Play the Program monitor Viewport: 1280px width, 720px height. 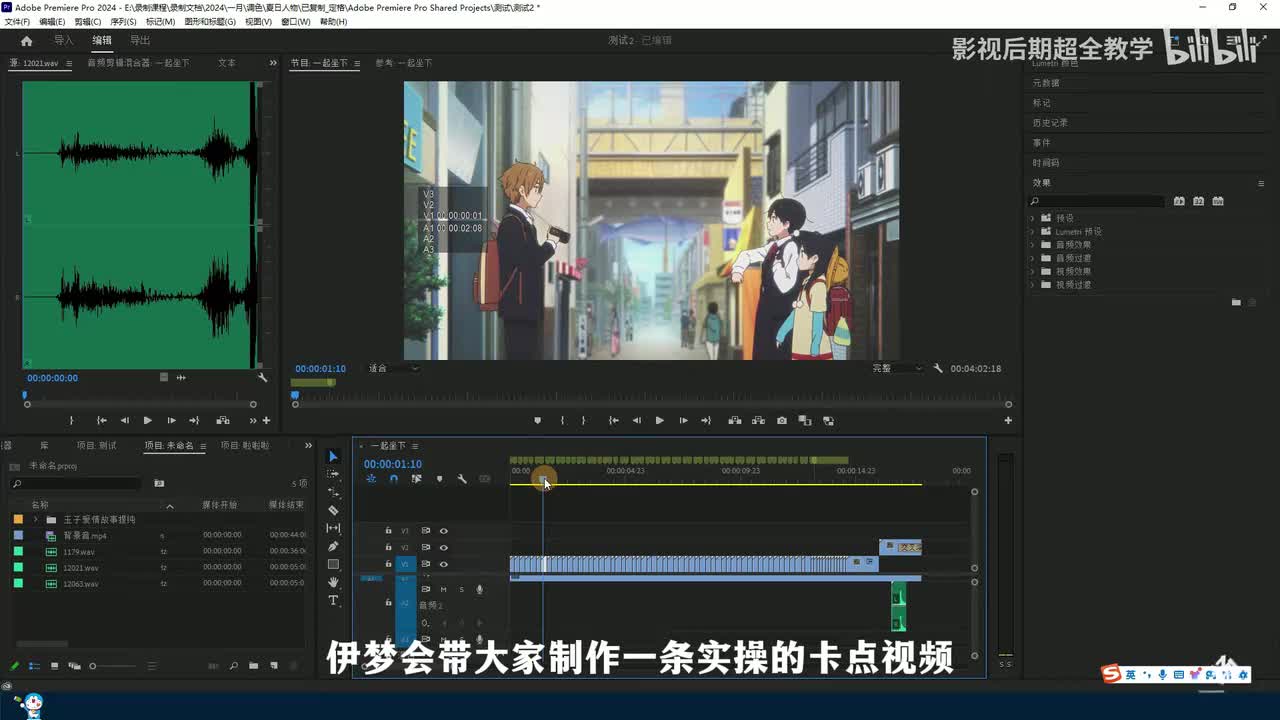(x=659, y=420)
